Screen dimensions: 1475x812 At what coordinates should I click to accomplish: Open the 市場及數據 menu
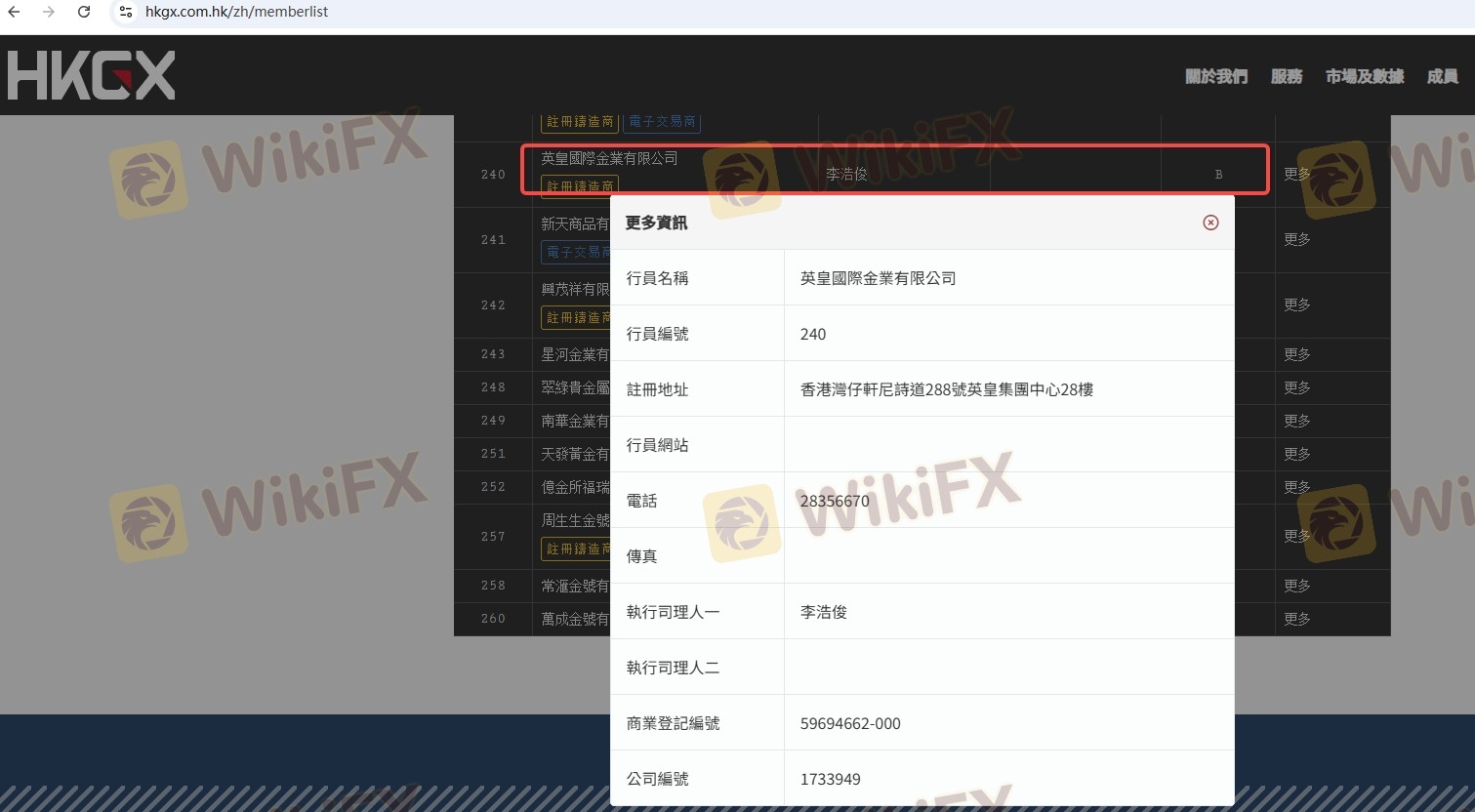(1365, 76)
